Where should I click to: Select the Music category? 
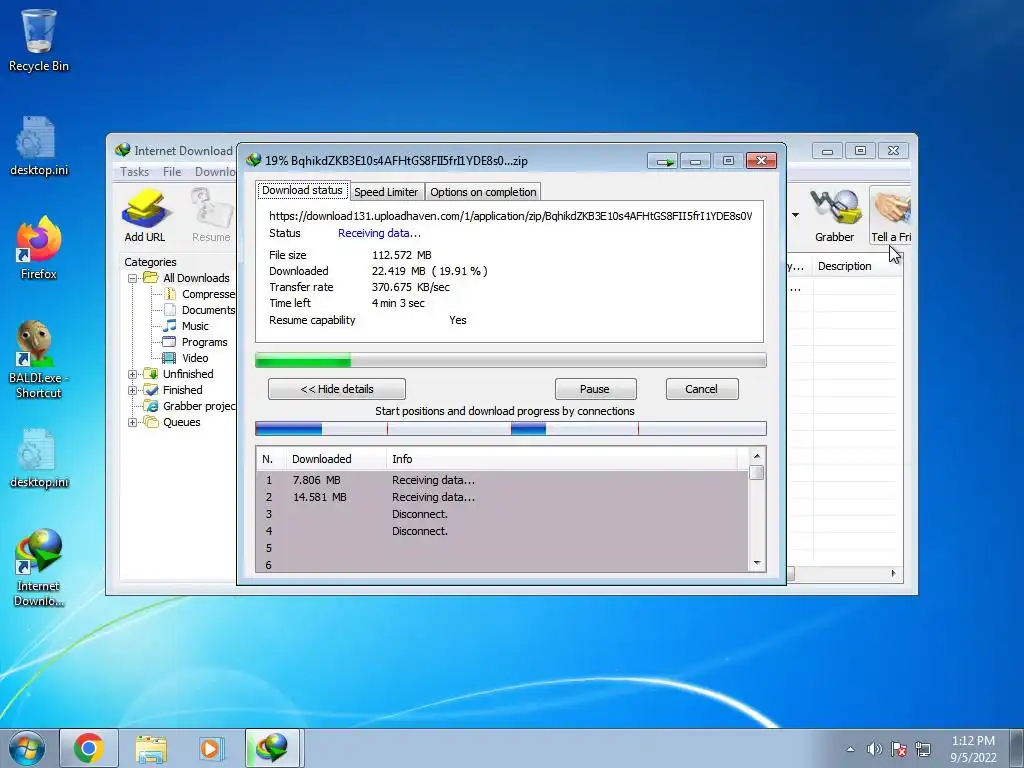(x=186, y=326)
